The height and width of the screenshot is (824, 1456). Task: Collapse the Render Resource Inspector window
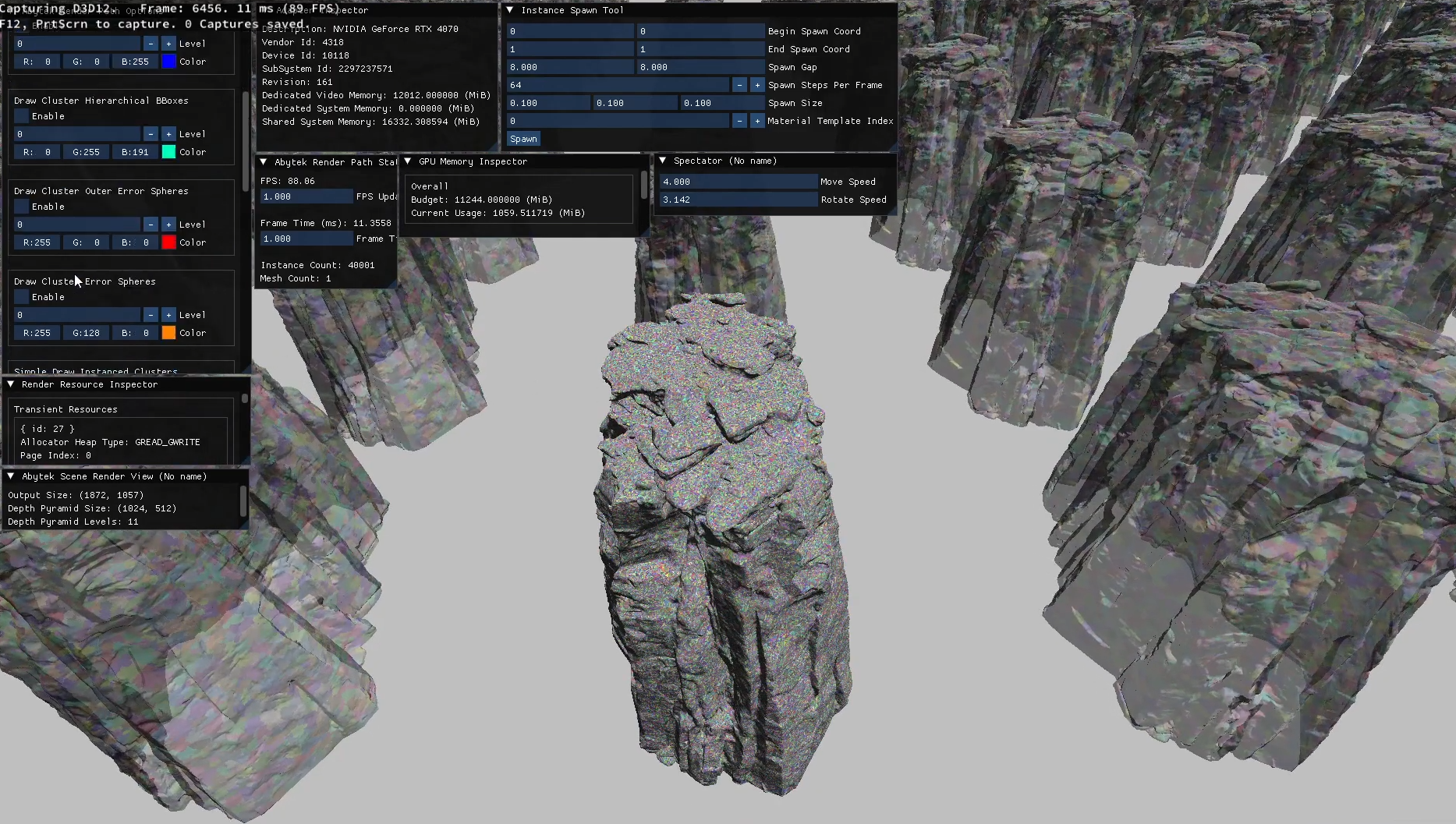tap(11, 384)
